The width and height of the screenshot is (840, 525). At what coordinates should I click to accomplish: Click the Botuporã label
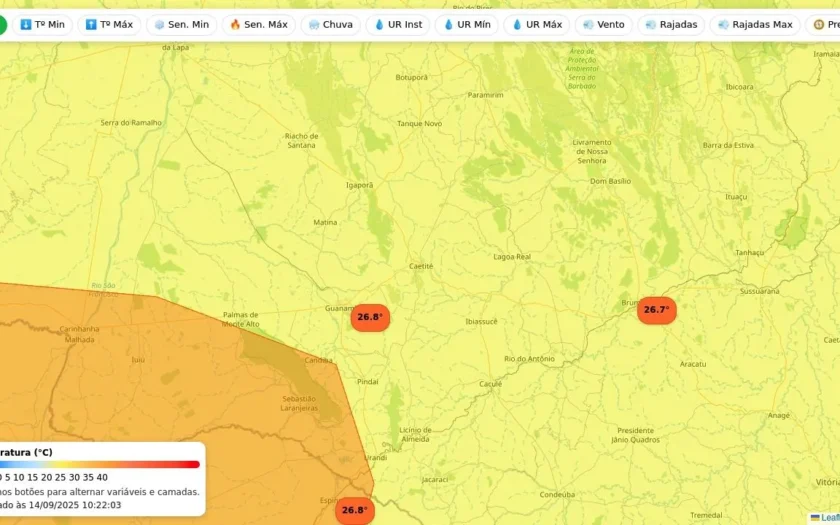(411, 78)
